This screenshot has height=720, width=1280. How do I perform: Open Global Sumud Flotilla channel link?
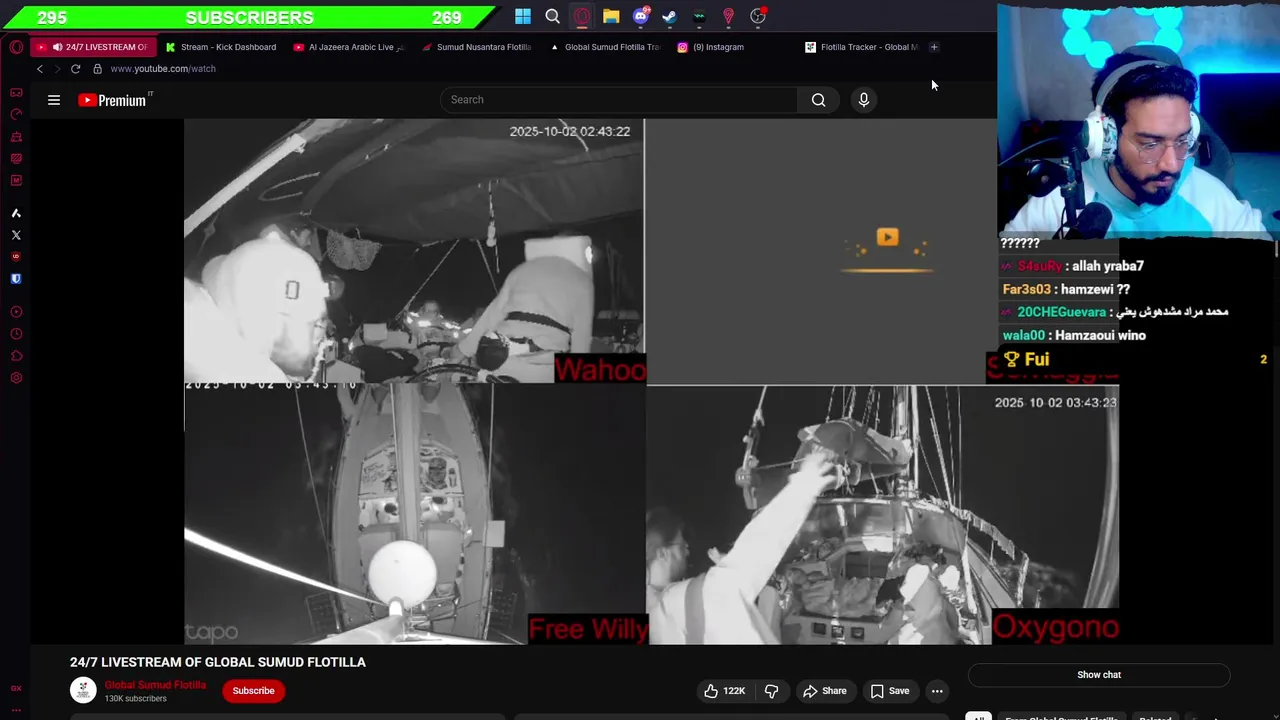pyautogui.click(x=155, y=685)
